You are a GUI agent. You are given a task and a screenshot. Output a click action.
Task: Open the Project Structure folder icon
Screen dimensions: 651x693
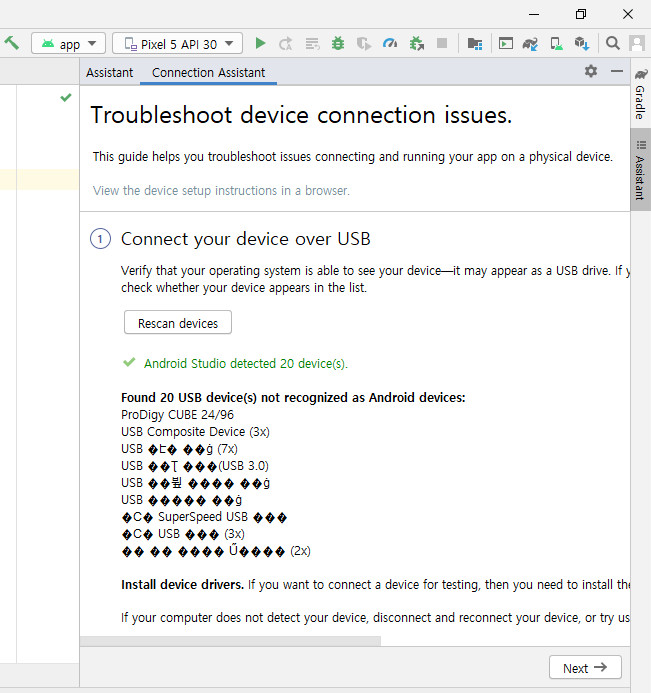click(475, 43)
